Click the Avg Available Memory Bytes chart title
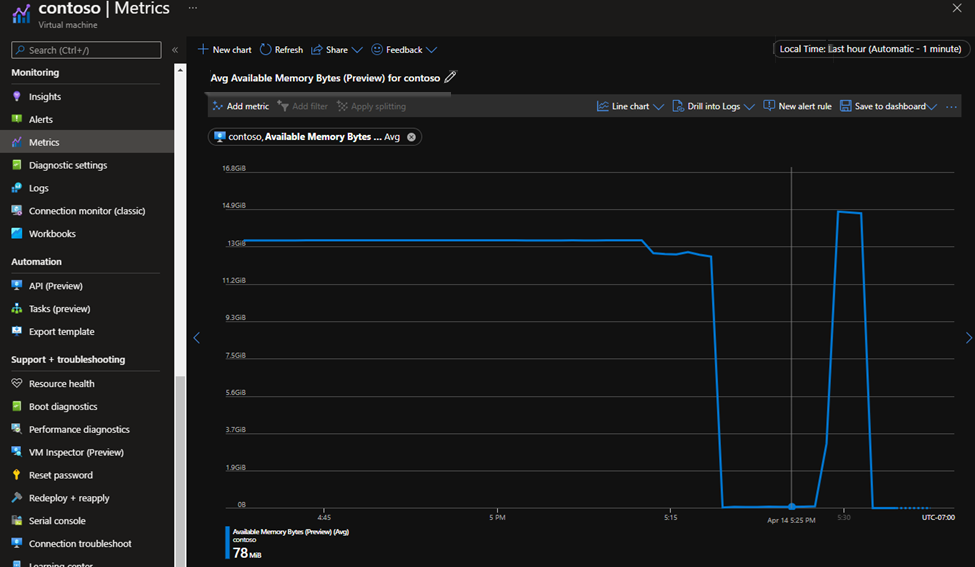The height and width of the screenshot is (567, 975). pos(325,78)
